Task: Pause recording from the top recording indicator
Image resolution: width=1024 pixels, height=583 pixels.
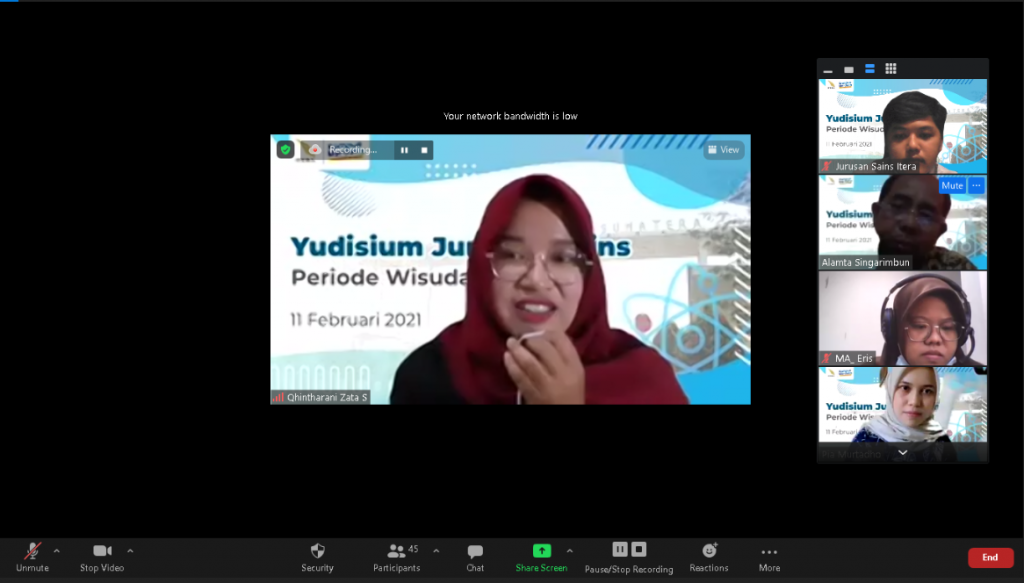Action: tap(404, 150)
